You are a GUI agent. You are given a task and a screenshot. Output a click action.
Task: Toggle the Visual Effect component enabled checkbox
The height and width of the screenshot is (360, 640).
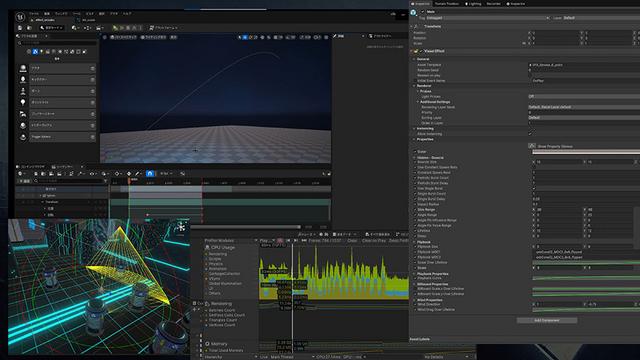coord(421,51)
